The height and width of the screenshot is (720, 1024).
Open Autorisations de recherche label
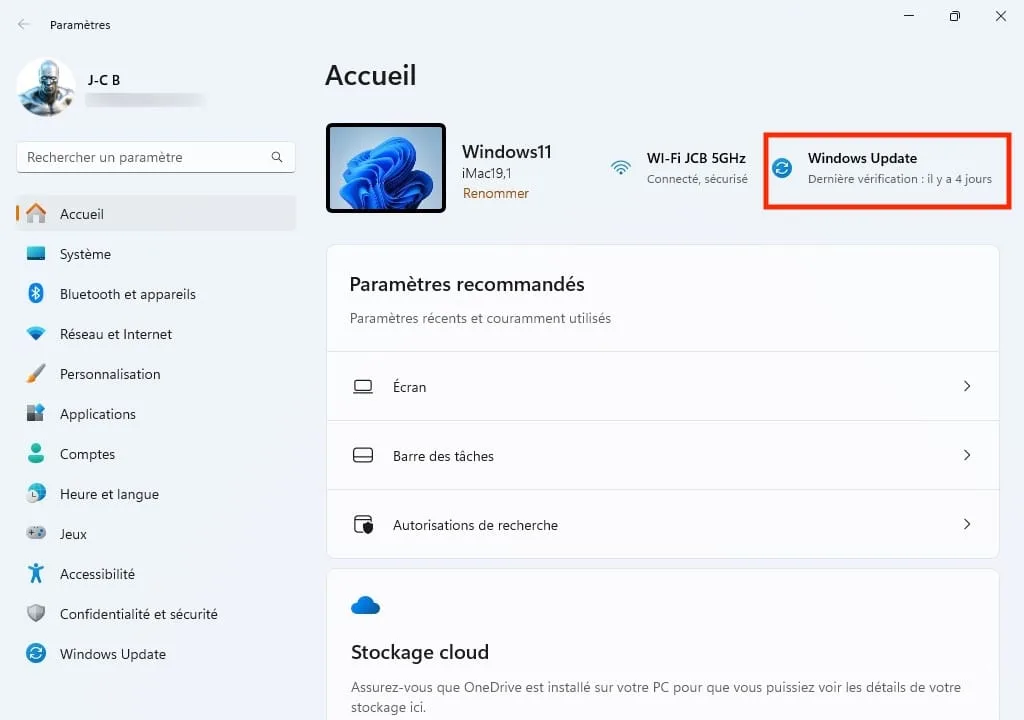[475, 525]
